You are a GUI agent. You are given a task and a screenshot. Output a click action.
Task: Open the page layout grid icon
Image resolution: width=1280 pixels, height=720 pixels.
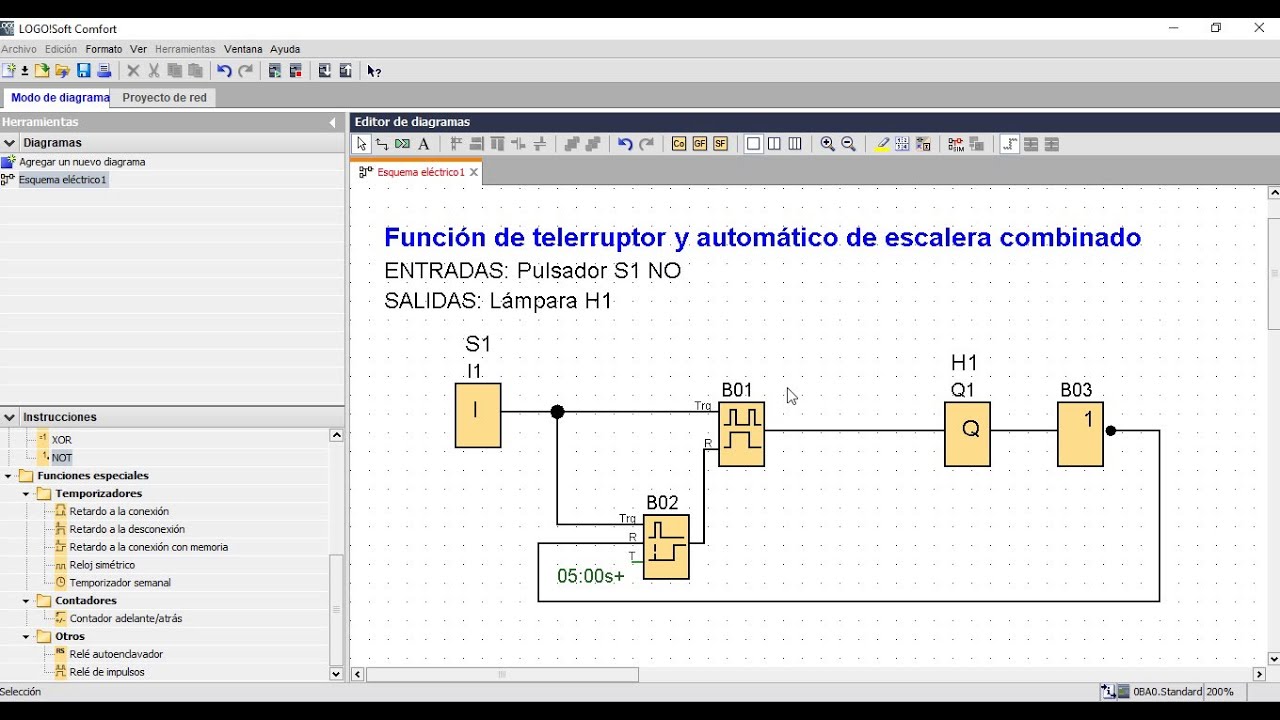coord(902,144)
